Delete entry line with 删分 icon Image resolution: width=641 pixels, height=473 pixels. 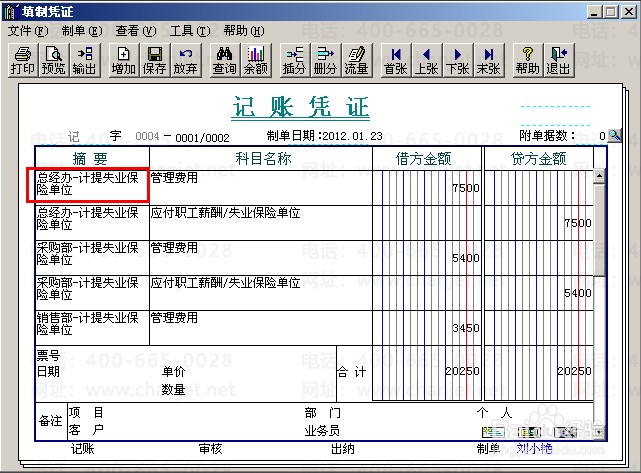[x=325, y=61]
